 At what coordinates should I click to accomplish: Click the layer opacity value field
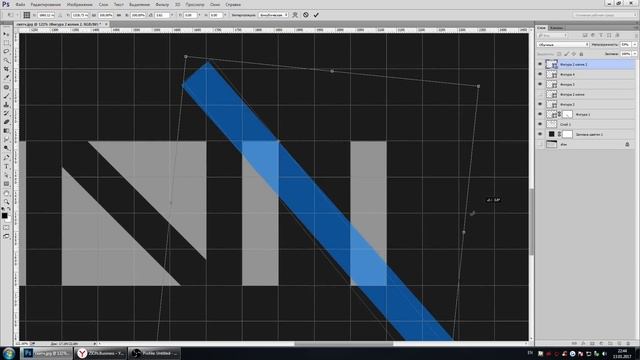pyautogui.click(x=626, y=44)
